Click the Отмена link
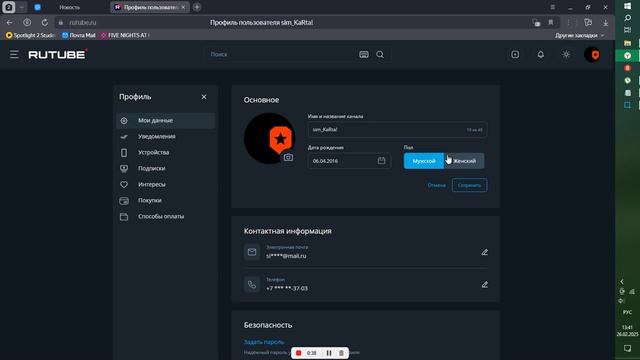Viewport: 640px width, 360px height. point(436,185)
